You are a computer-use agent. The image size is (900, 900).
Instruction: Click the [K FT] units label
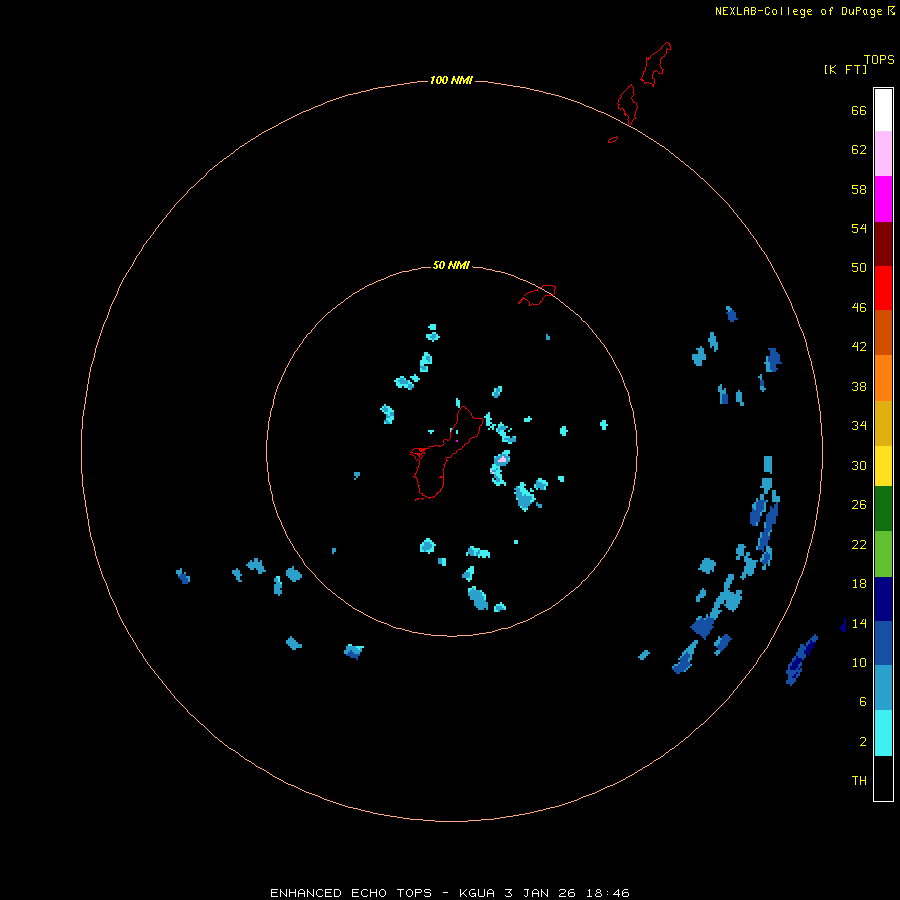tap(845, 69)
